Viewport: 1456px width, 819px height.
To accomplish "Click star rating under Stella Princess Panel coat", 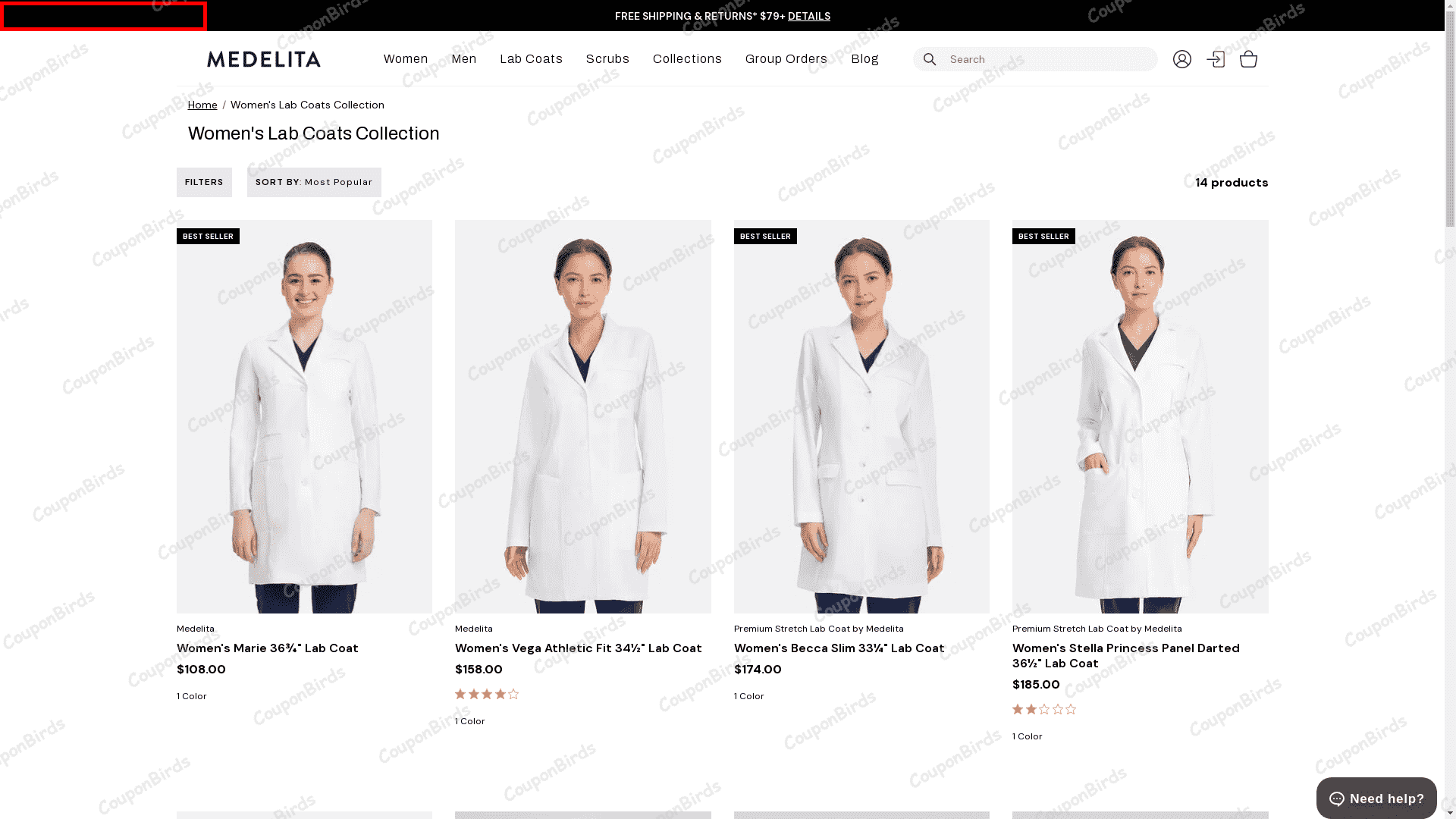I will pyautogui.click(x=1044, y=709).
